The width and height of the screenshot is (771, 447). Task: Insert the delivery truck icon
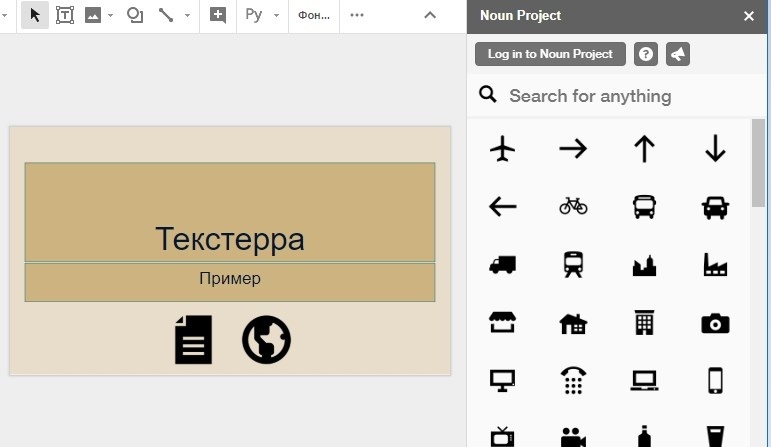tap(503, 265)
